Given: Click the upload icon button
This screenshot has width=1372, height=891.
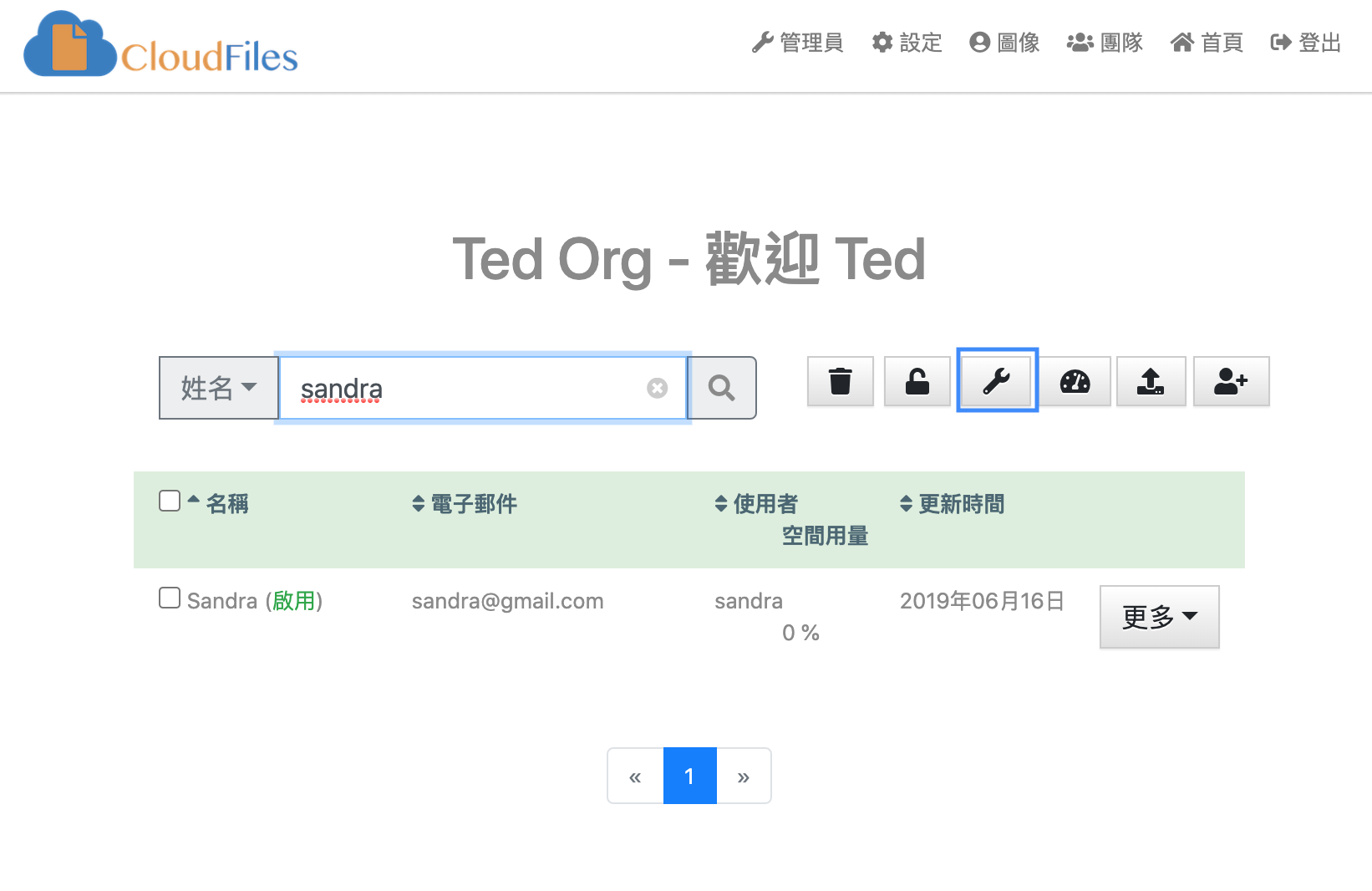Looking at the screenshot, I should click(x=1151, y=381).
